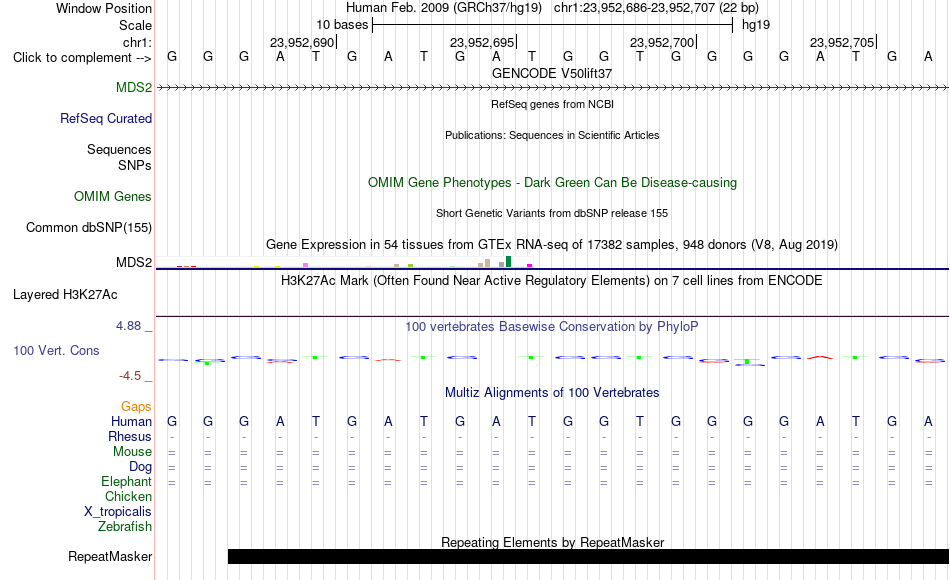Viewport: 950px width, 580px height.
Task: Click 'Repeating Elements by RepeatMasker' title
Action: pyautogui.click(x=552, y=542)
